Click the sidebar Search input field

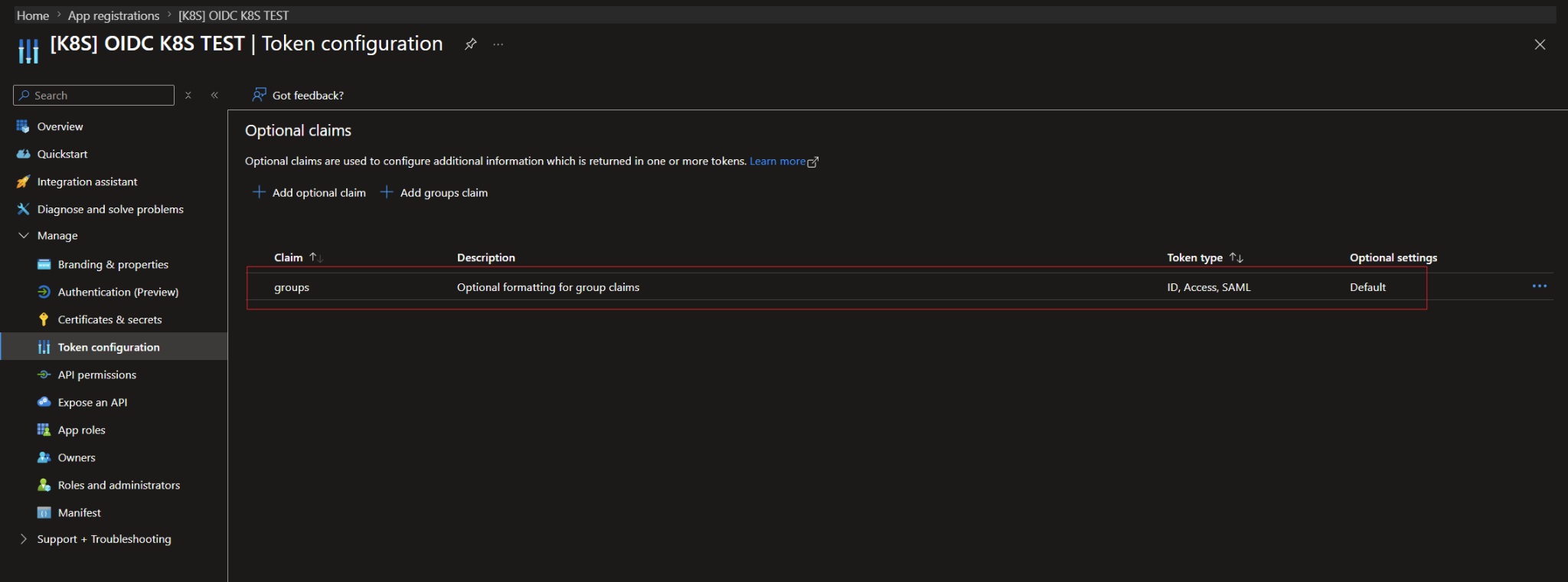point(93,95)
